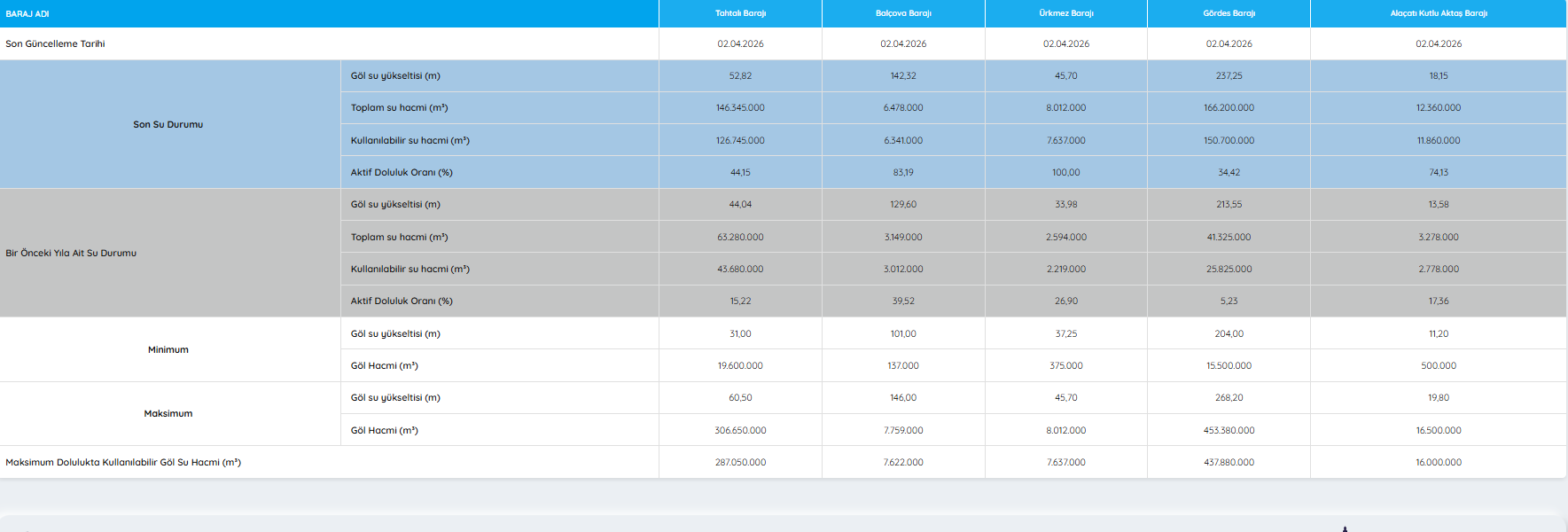Viewport: 1568px width, 532px height.
Task: Select the Ürkmez Barajı column header
Action: tap(1066, 13)
